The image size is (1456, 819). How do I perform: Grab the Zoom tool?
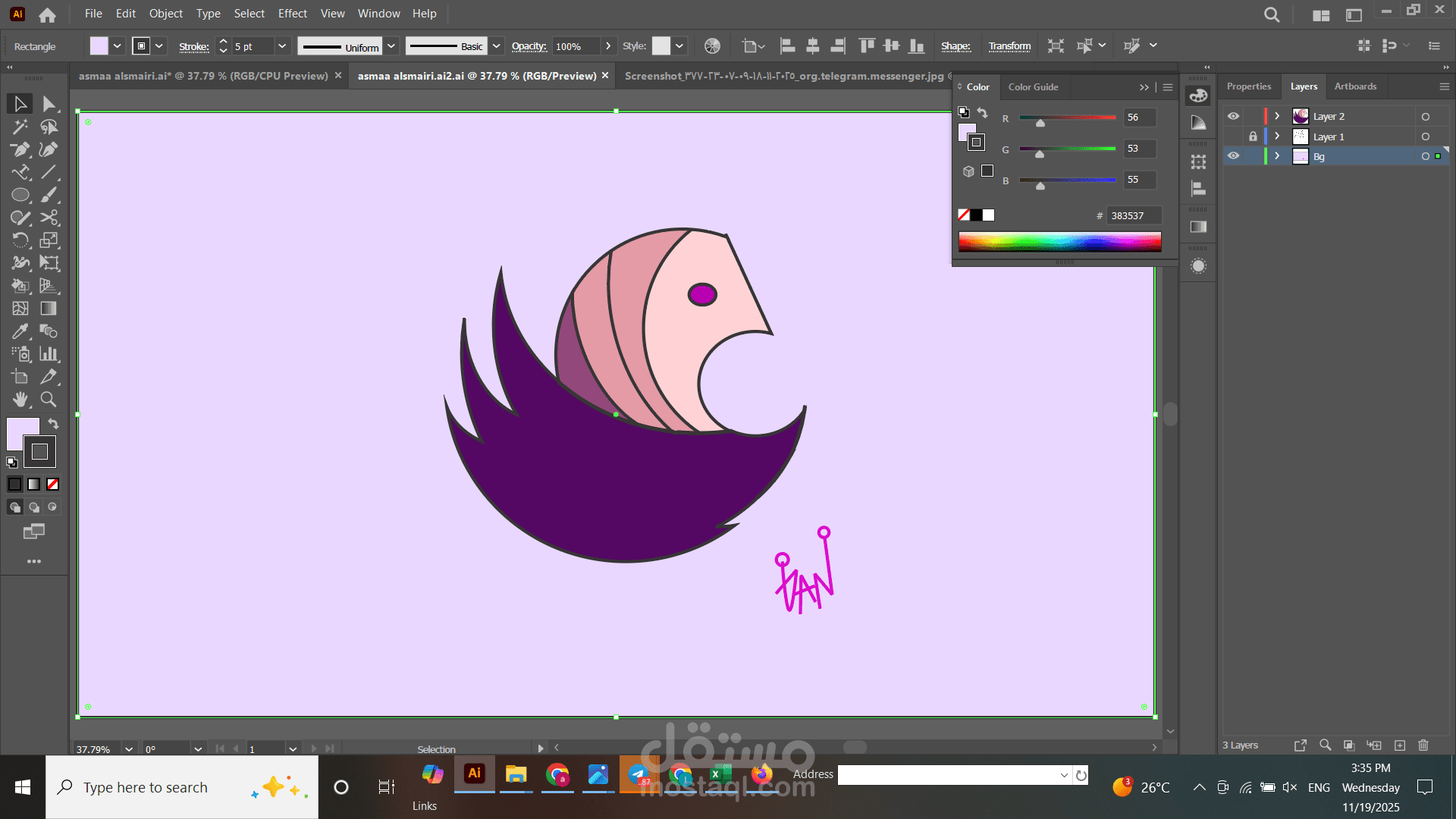tap(49, 400)
